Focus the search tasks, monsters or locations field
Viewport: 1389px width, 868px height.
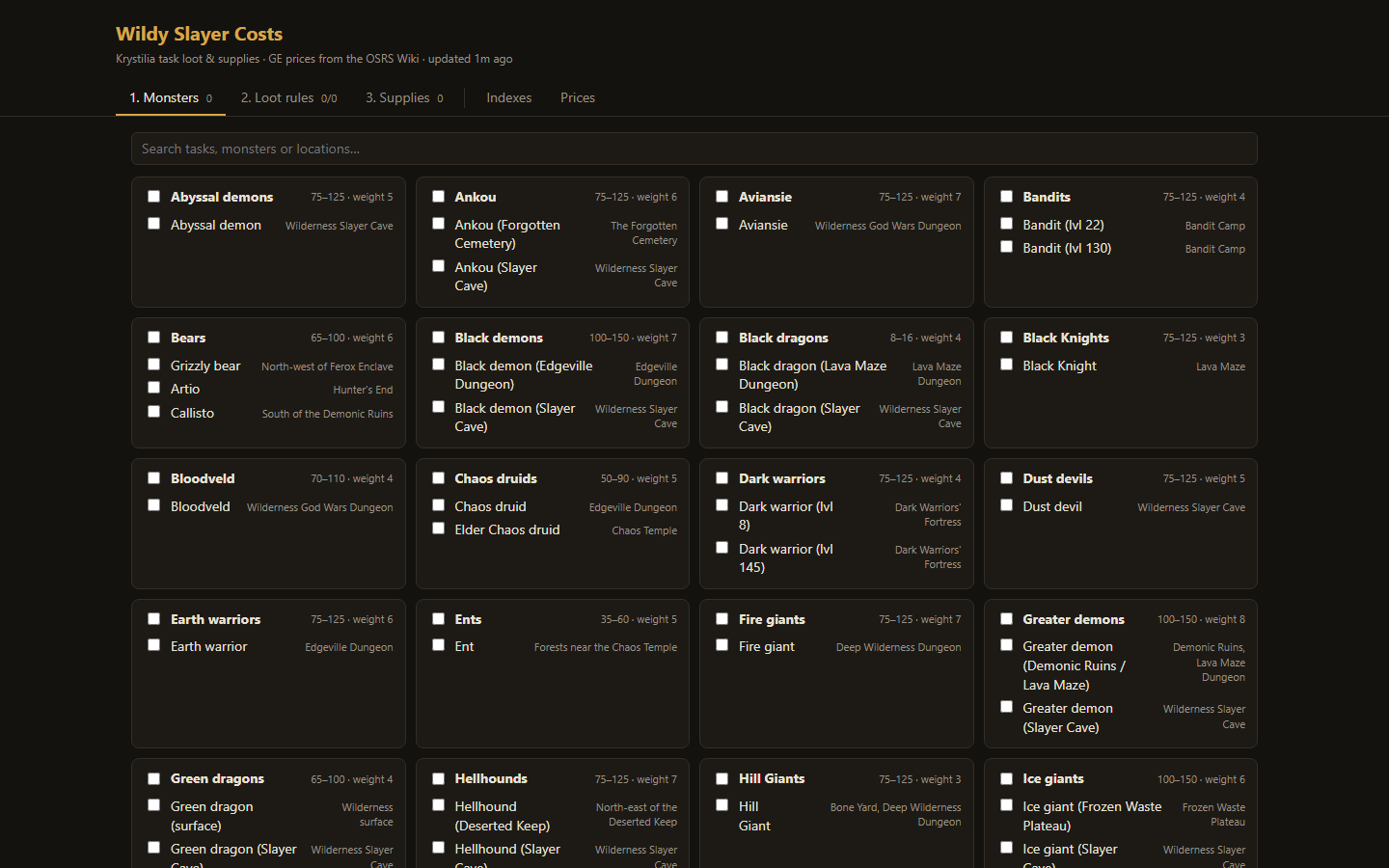click(x=694, y=149)
